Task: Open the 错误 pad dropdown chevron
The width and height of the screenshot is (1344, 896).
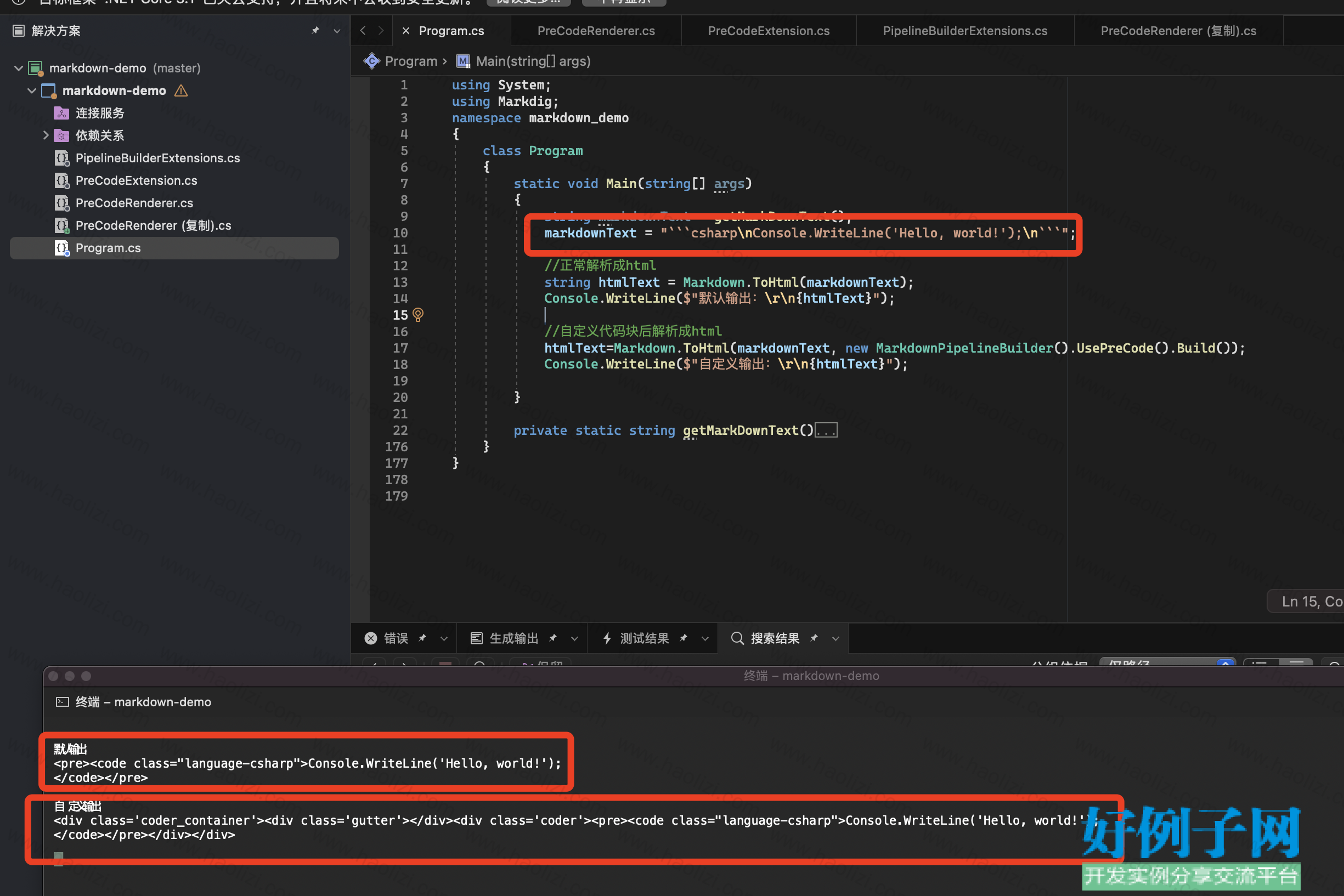Action: (x=444, y=639)
